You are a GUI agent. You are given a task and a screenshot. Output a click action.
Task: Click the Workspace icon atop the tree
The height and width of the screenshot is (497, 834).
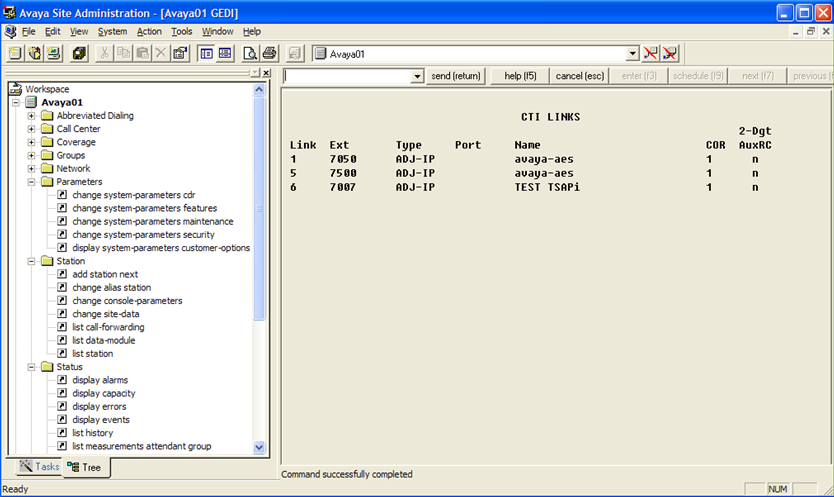tap(15, 89)
